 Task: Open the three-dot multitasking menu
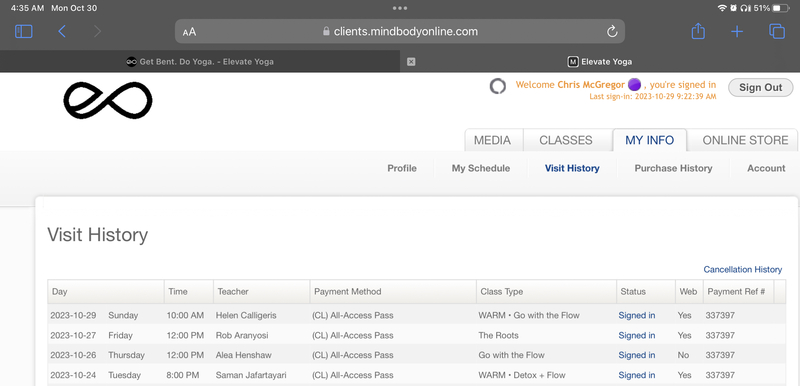click(400, 8)
